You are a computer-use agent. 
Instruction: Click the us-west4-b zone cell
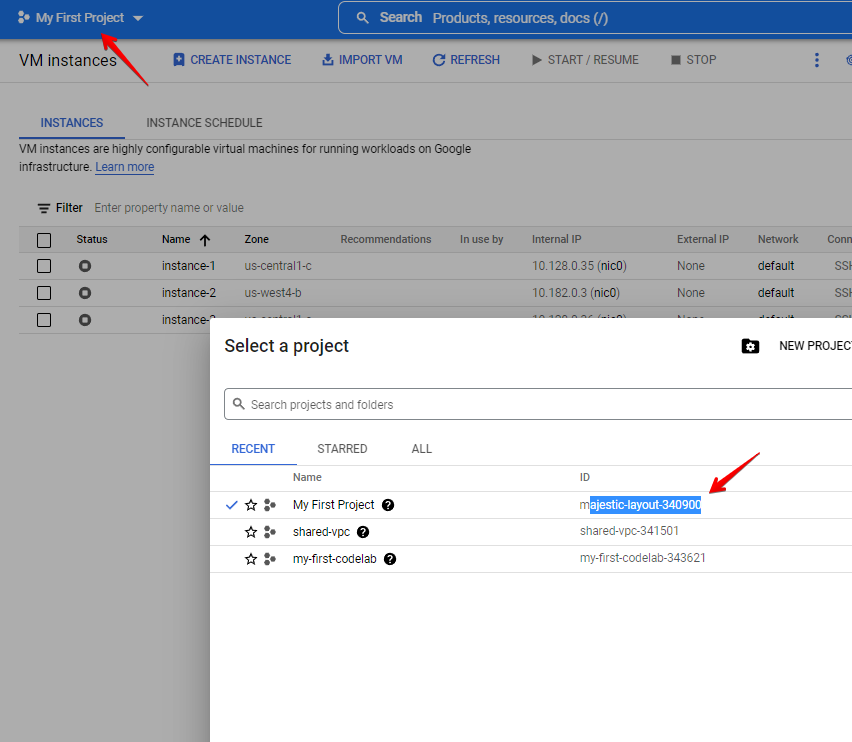pyautogui.click(x=273, y=293)
